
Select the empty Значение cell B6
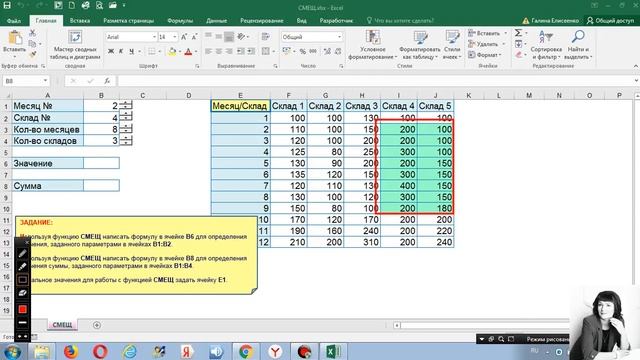coord(101,163)
